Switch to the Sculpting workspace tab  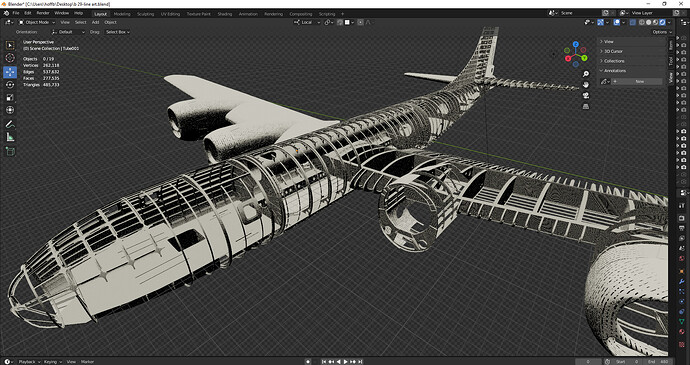[145, 14]
